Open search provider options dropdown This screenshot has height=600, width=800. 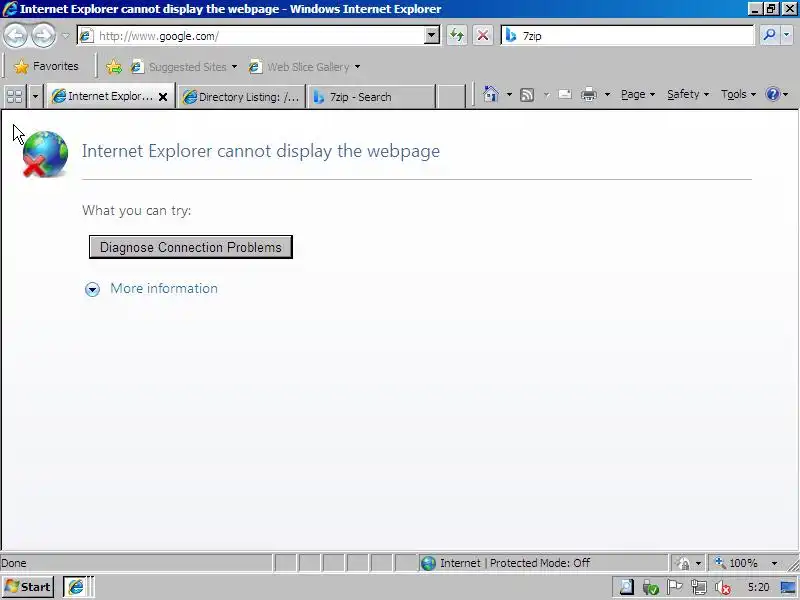786,35
